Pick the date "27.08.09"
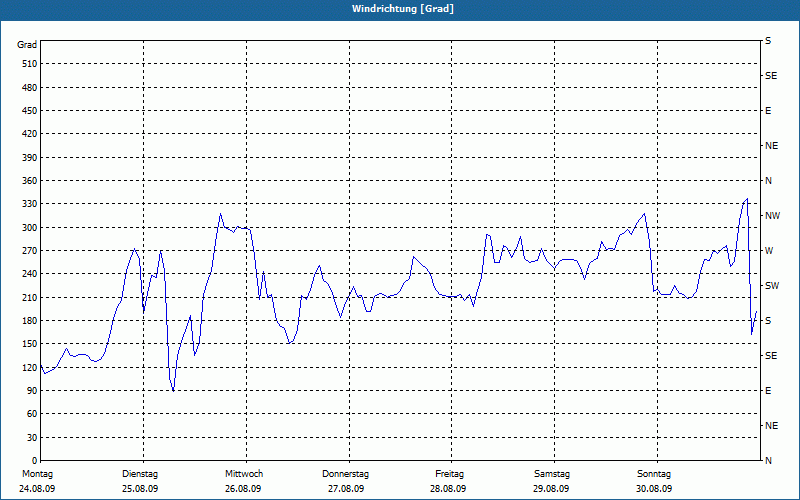This screenshot has width=800, height=500. pyautogui.click(x=345, y=489)
